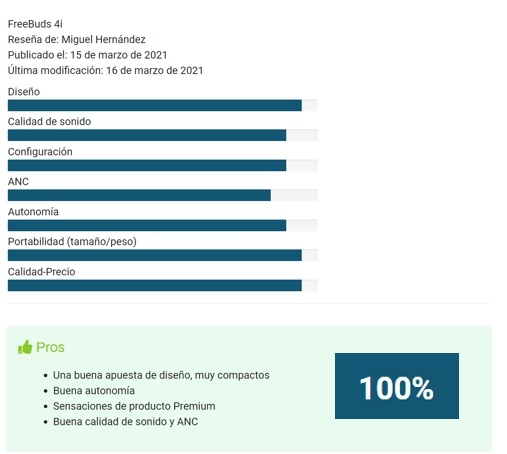Click the author name Miguel Hernández
Screen dimensions: 507x454
[x=103, y=39]
